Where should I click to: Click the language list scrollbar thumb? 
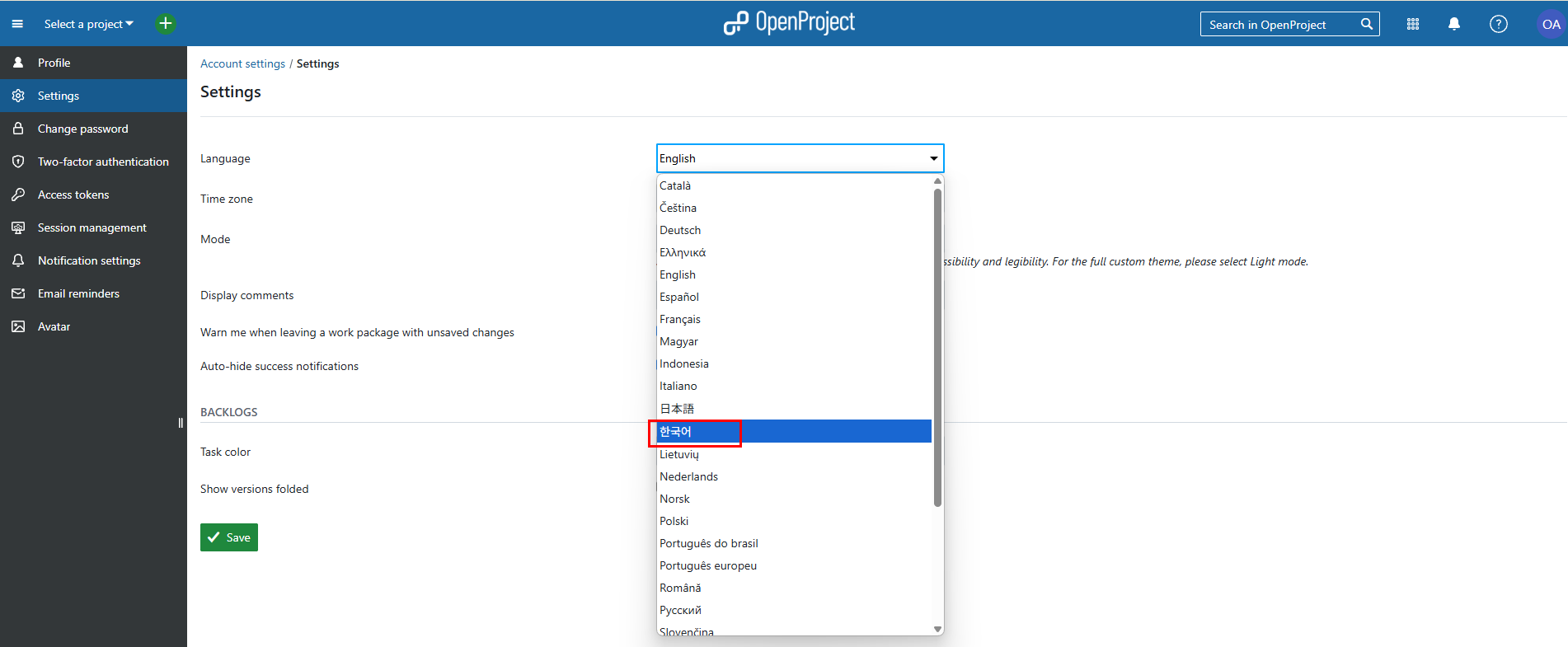pyautogui.click(x=937, y=347)
